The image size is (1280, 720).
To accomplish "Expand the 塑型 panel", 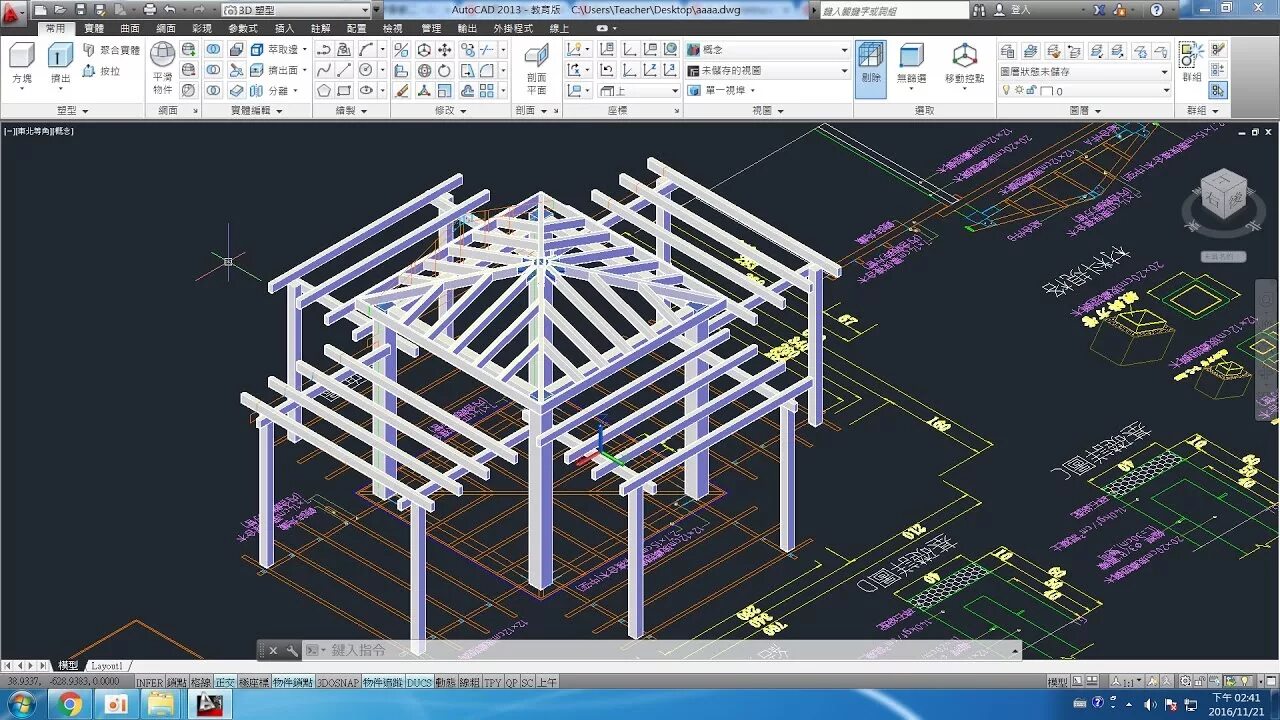I will tap(73, 111).
